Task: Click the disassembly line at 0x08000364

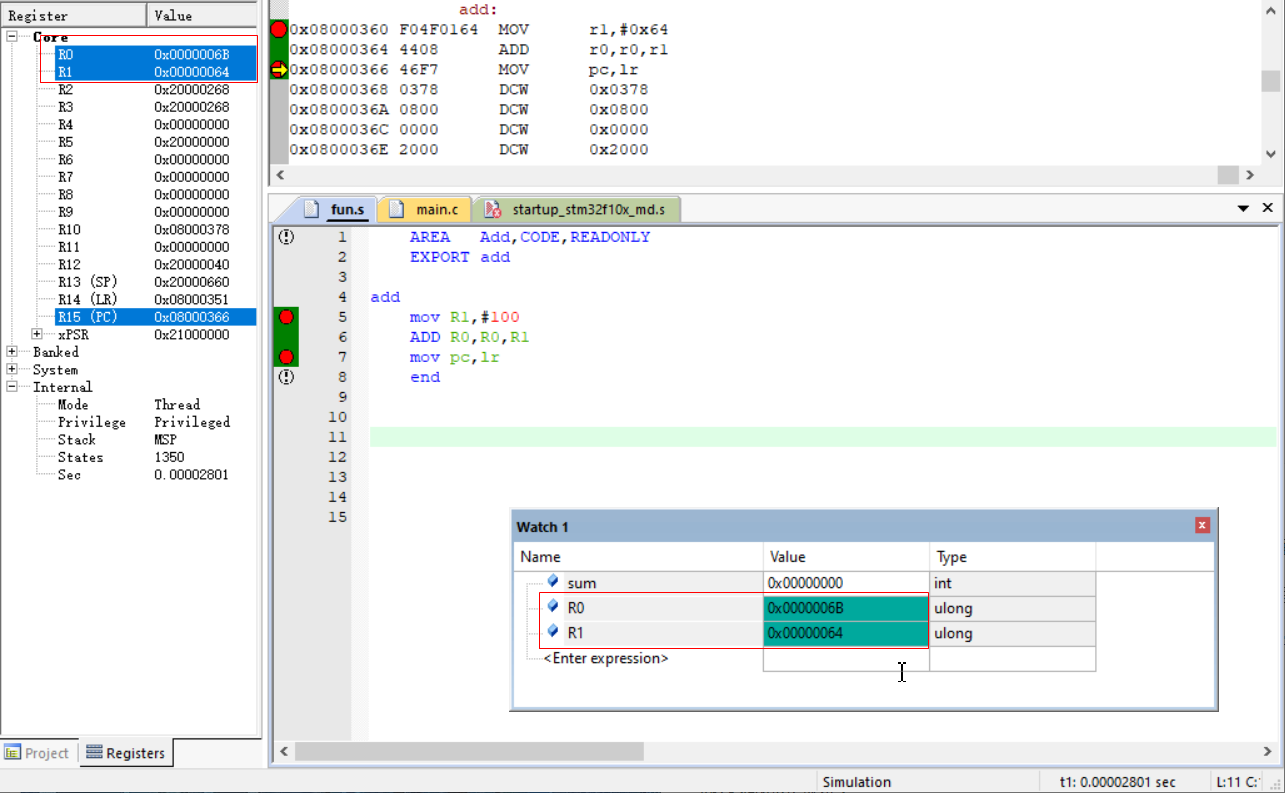Action: tap(479, 50)
